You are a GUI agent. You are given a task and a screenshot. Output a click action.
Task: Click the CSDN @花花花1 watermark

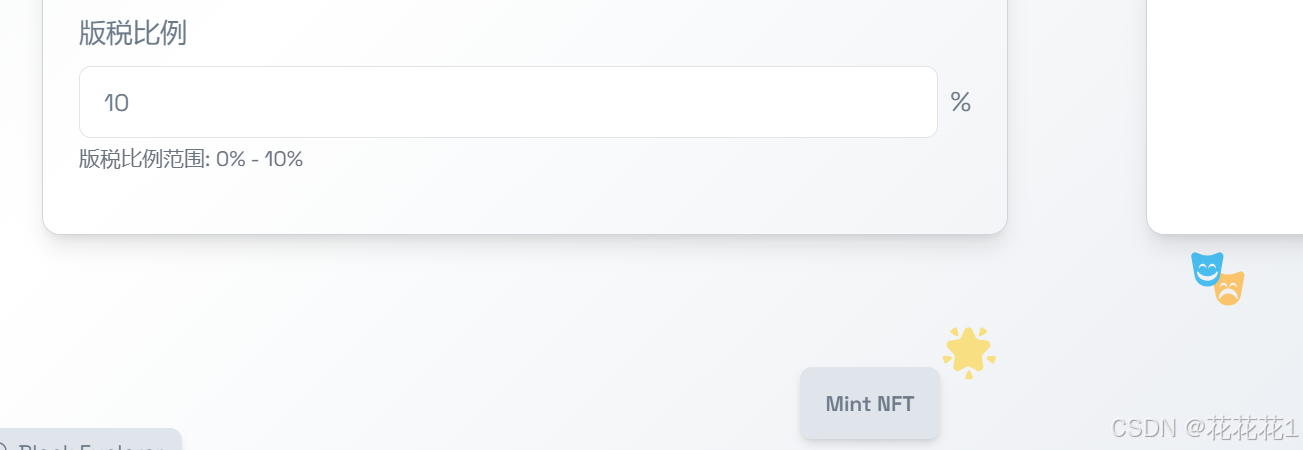tap(1206, 428)
